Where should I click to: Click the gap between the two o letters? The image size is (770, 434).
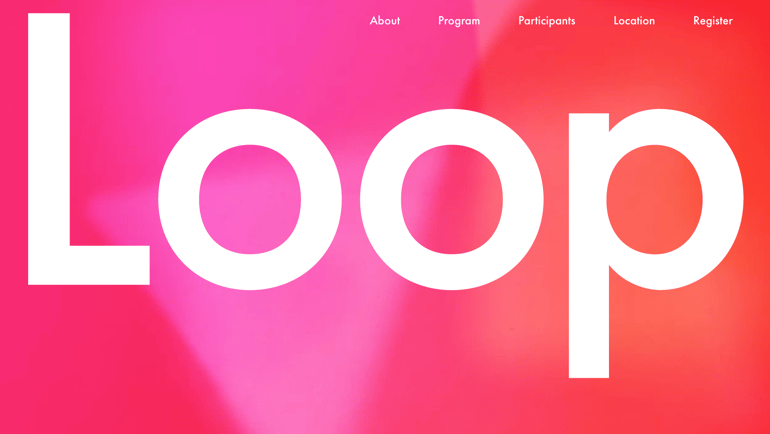point(351,200)
